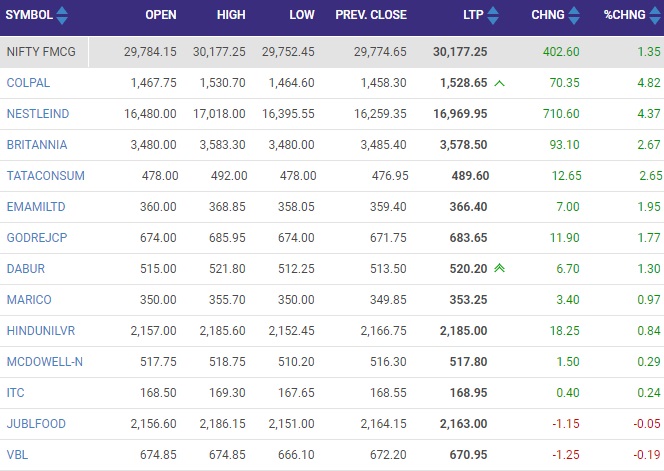Open the TATACONSUM stock link
664x471 pixels.
[x=46, y=175]
